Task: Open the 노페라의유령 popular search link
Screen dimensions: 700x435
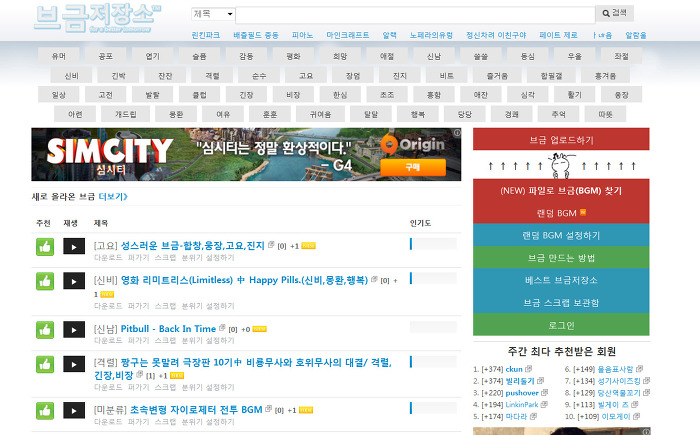Action: [x=431, y=35]
